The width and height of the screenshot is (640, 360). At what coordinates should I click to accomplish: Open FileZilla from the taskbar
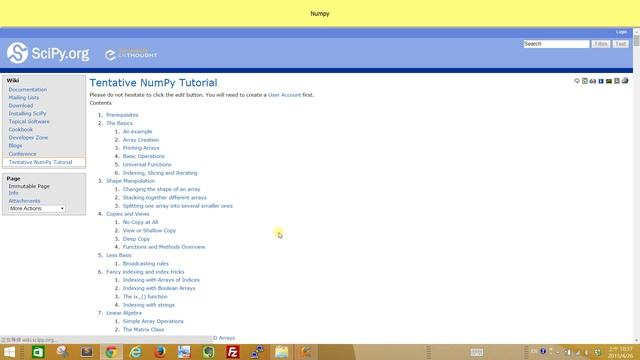coord(233,352)
